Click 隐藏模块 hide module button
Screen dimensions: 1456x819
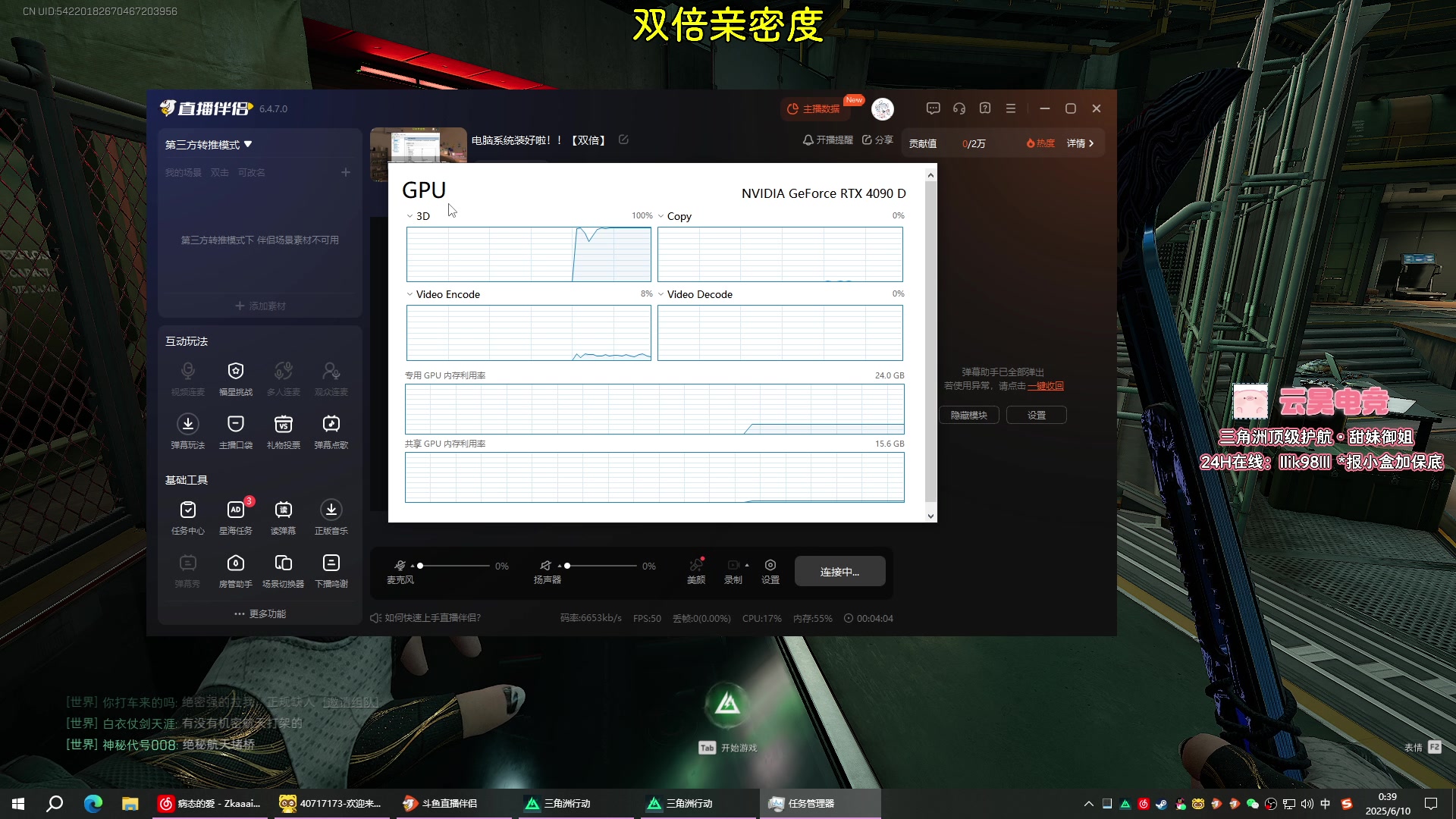pyautogui.click(x=969, y=415)
